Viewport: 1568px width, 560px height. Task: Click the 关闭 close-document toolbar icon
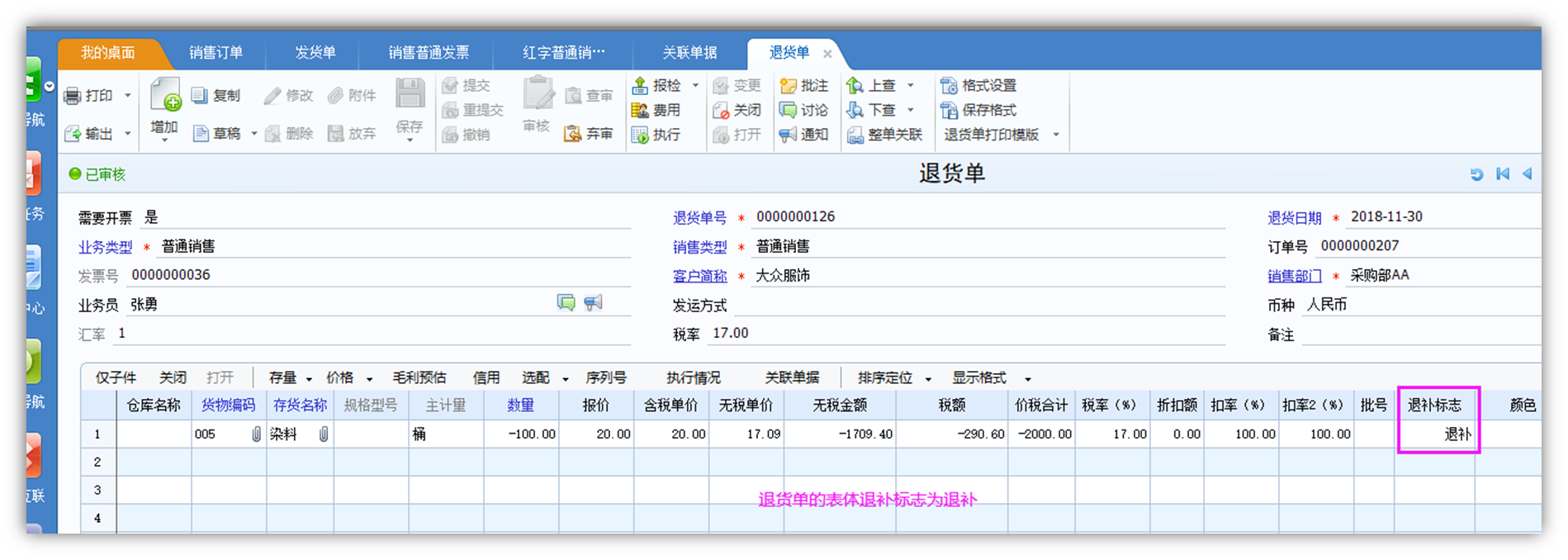click(x=721, y=110)
